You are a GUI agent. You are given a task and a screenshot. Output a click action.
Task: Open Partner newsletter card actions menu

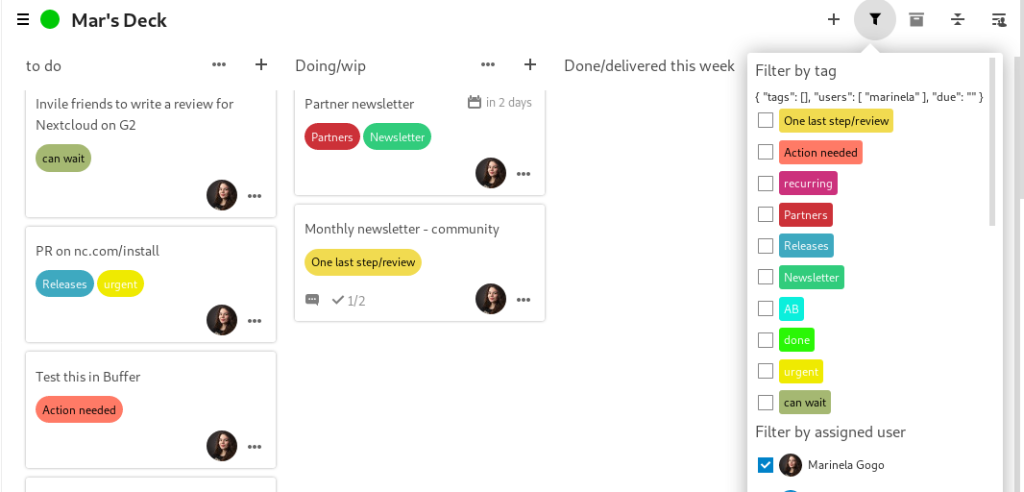pyautogui.click(x=523, y=173)
